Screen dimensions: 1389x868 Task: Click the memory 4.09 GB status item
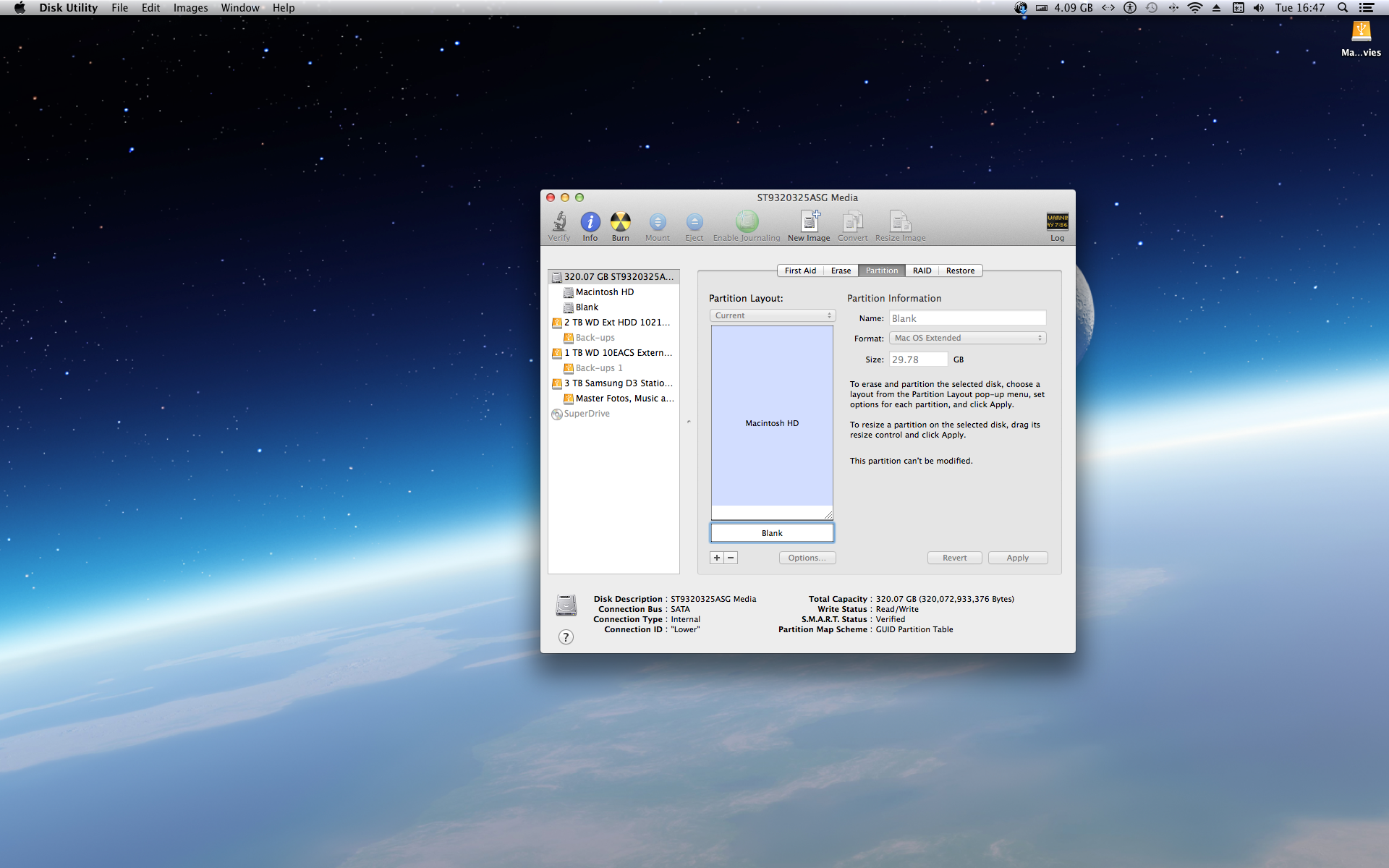pos(1066,8)
